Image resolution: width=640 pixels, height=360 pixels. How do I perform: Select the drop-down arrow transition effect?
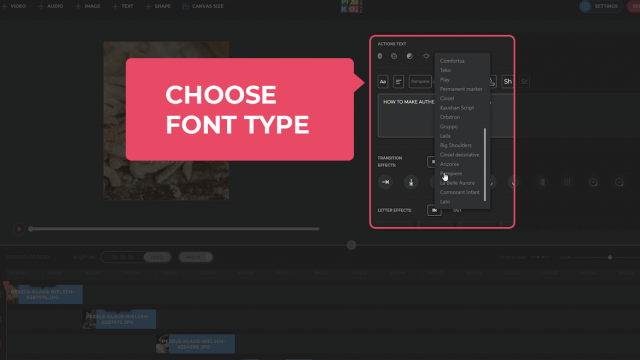(411, 182)
